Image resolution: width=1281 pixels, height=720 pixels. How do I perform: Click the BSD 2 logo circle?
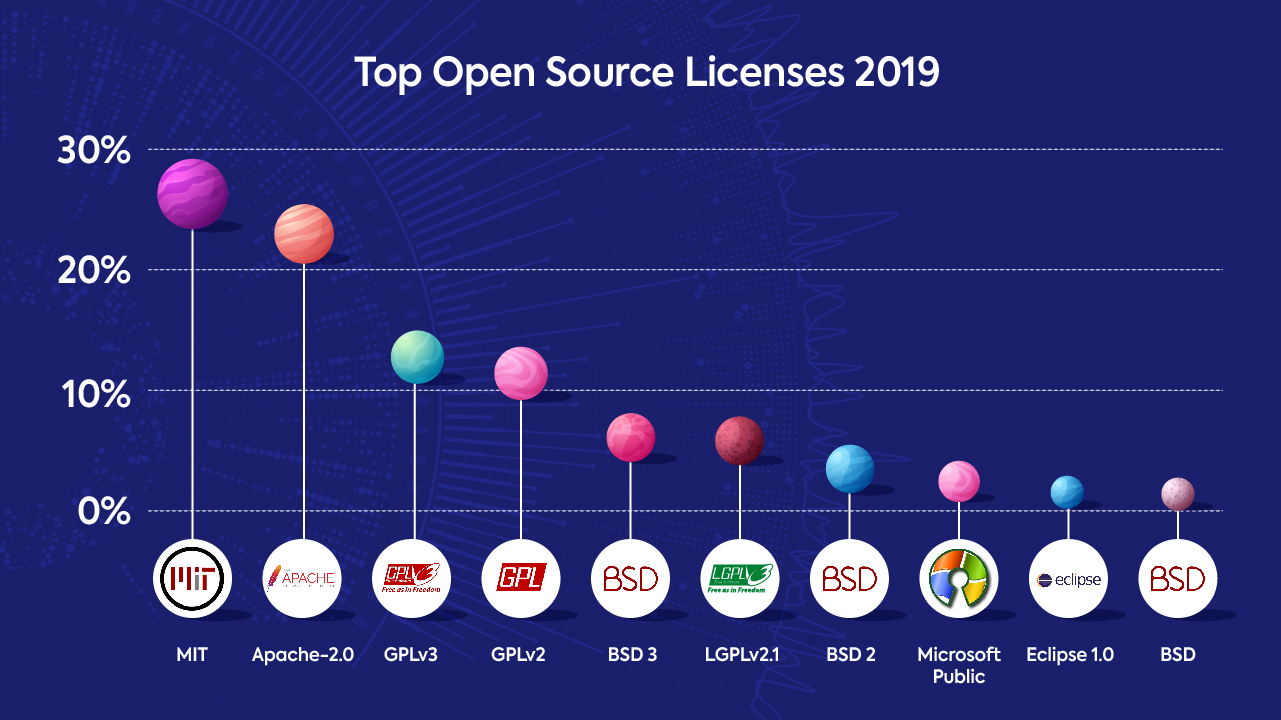point(849,578)
